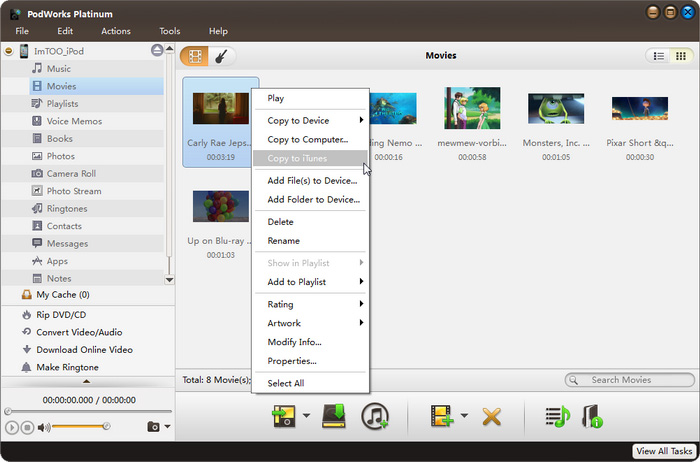
Task: Choose Copy to Computer... in menu
Action: [310, 139]
